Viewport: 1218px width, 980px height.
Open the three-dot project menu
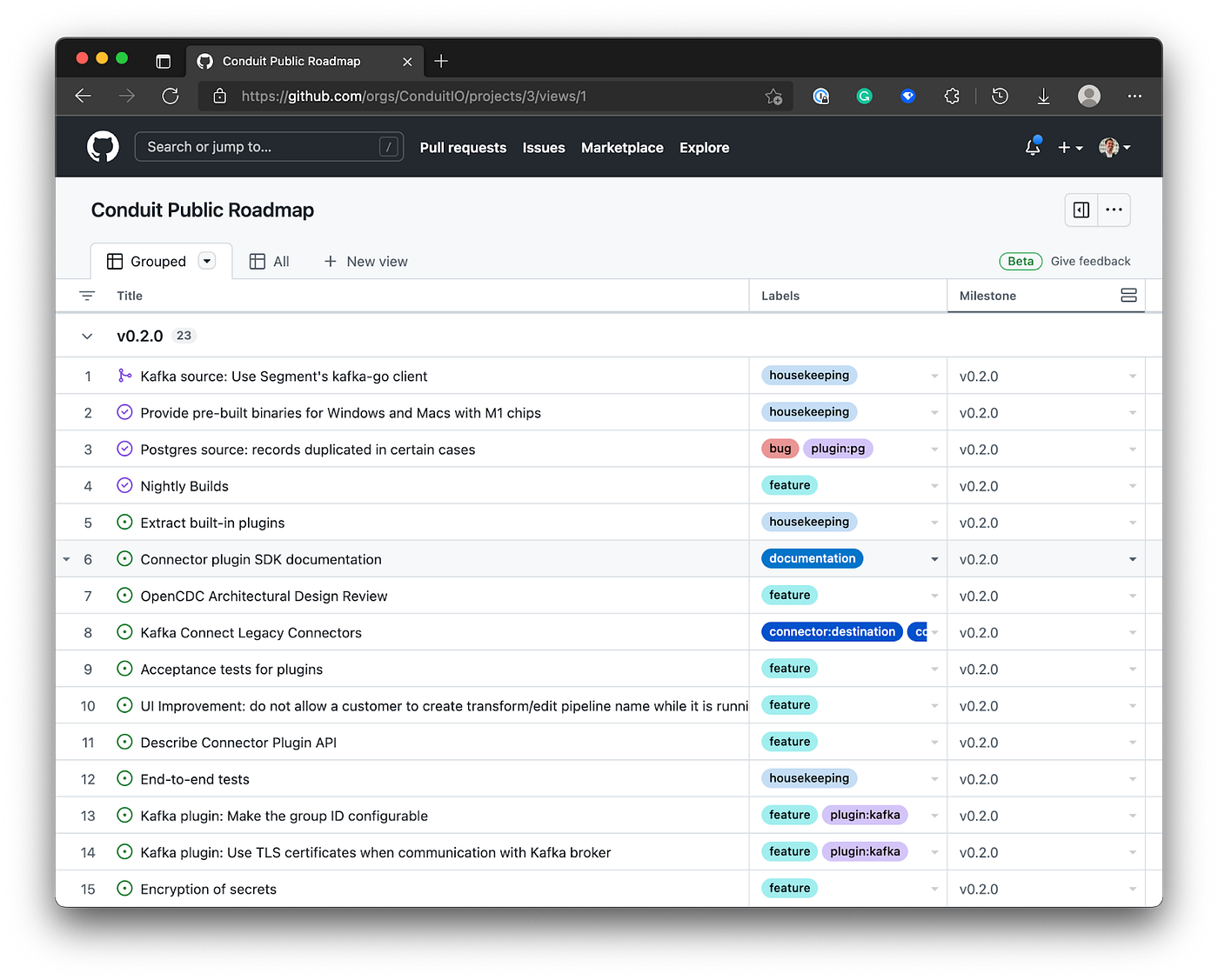tap(1114, 210)
